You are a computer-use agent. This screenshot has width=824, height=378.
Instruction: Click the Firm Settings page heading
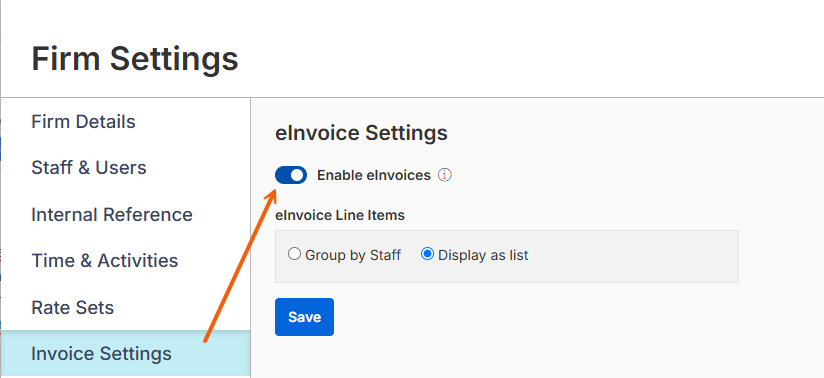[135, 58]
